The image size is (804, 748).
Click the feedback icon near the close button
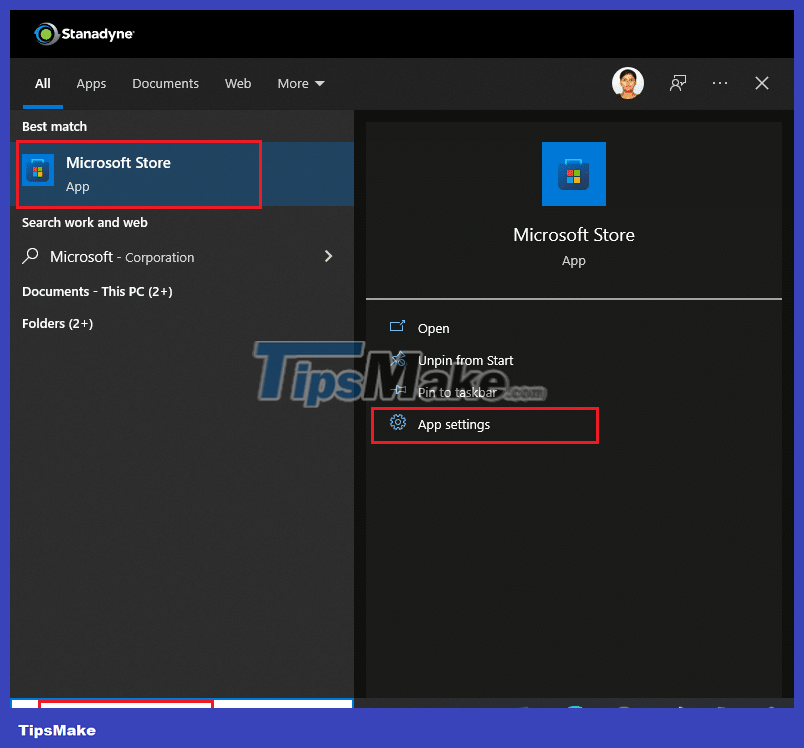click(x=677, y=83)
